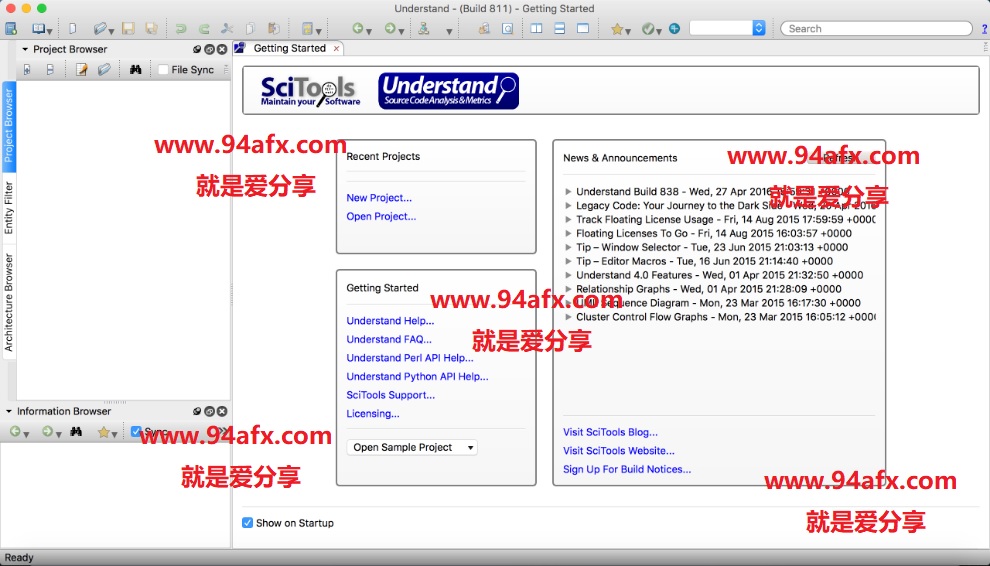
Task: Click the Undo arrow icon
Action: pos(181,28)
